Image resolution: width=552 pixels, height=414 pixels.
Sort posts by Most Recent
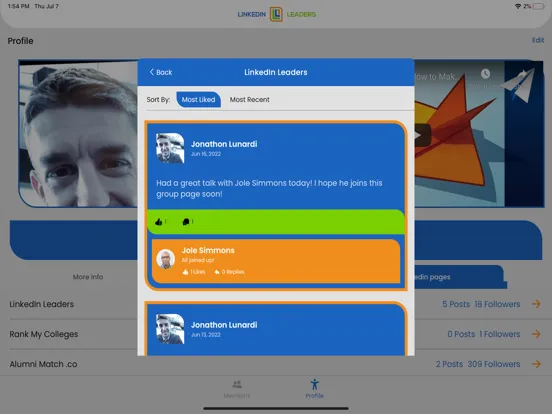[x=250, y=100]
